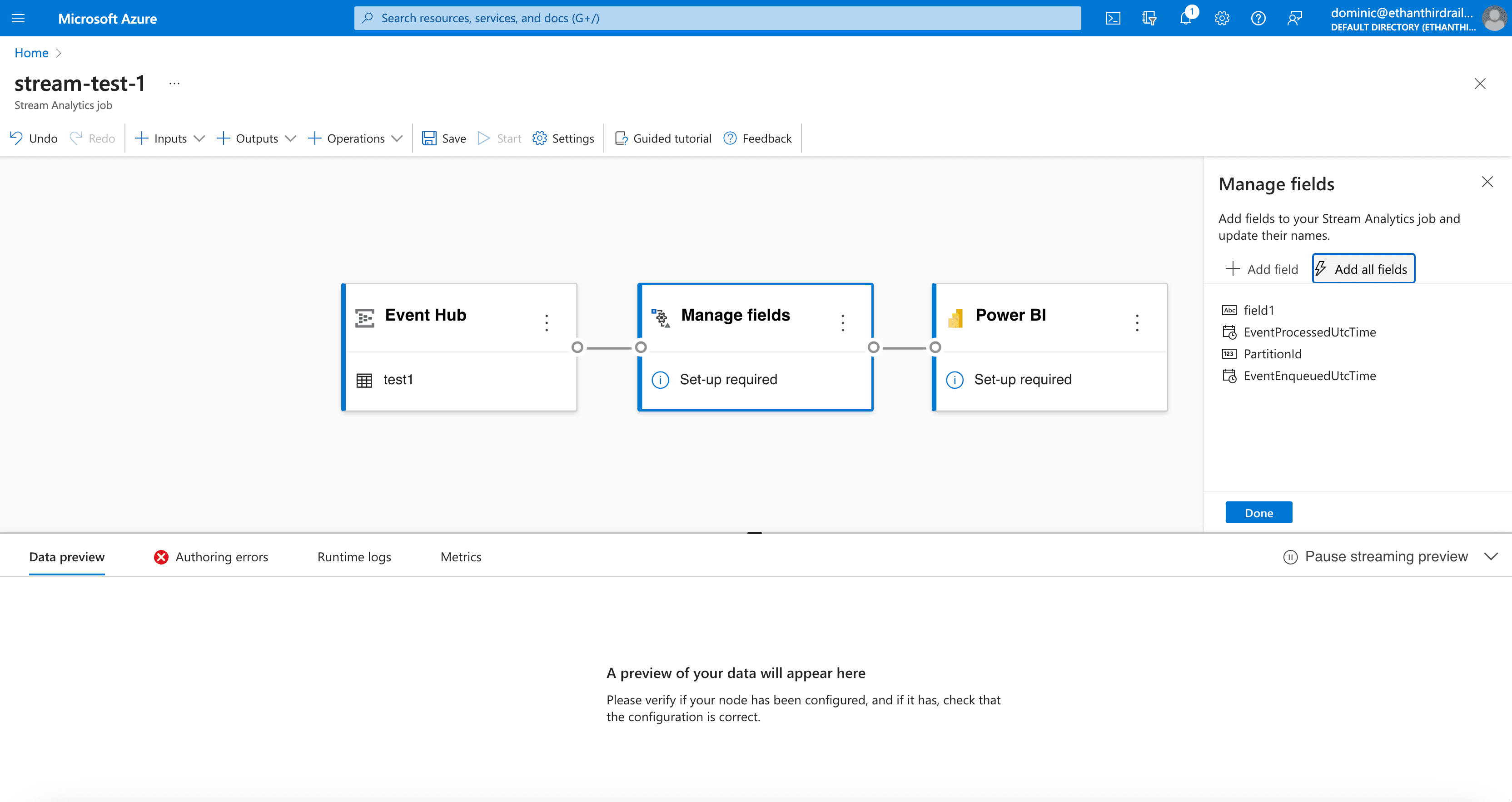This screenshot has height=802, width=1512.
Task: Open the Help question mark icon
Action: (x=1258, y=18)
